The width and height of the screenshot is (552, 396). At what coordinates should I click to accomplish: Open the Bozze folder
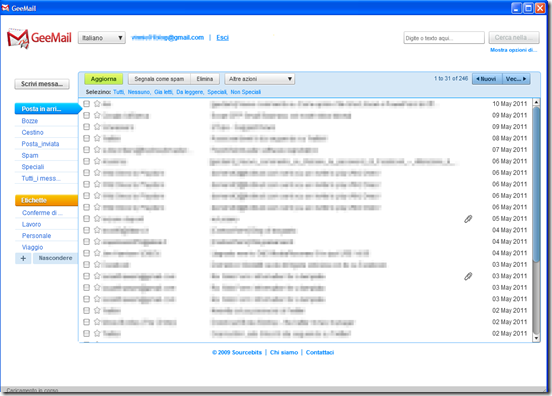coord(30,121)
